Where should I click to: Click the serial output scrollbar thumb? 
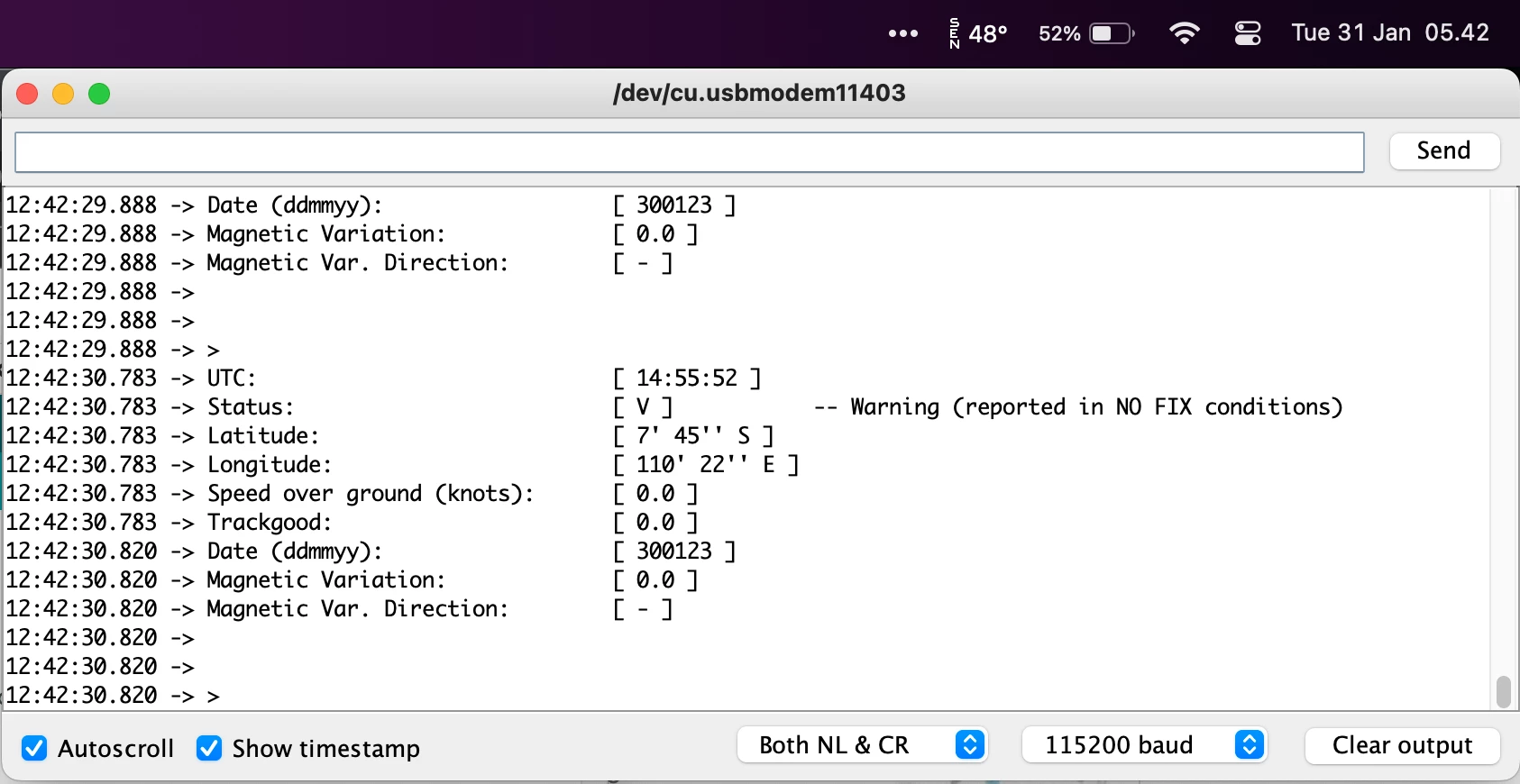pos(1503,692)
